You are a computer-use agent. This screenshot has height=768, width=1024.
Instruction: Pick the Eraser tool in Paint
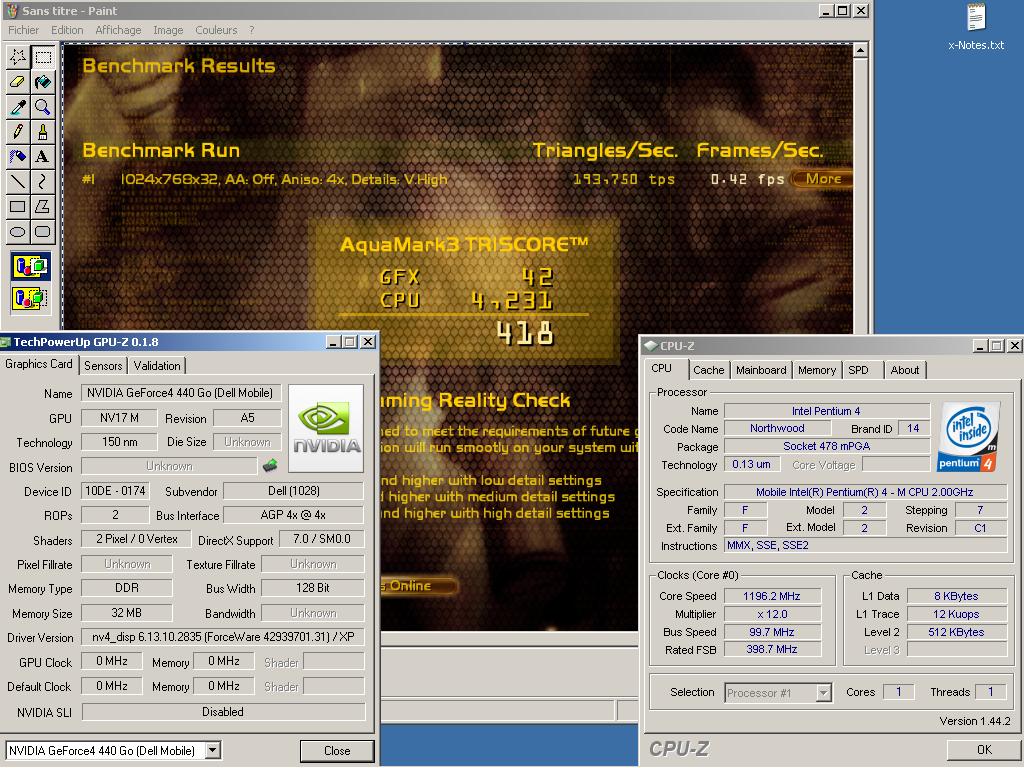pos(18,82)
